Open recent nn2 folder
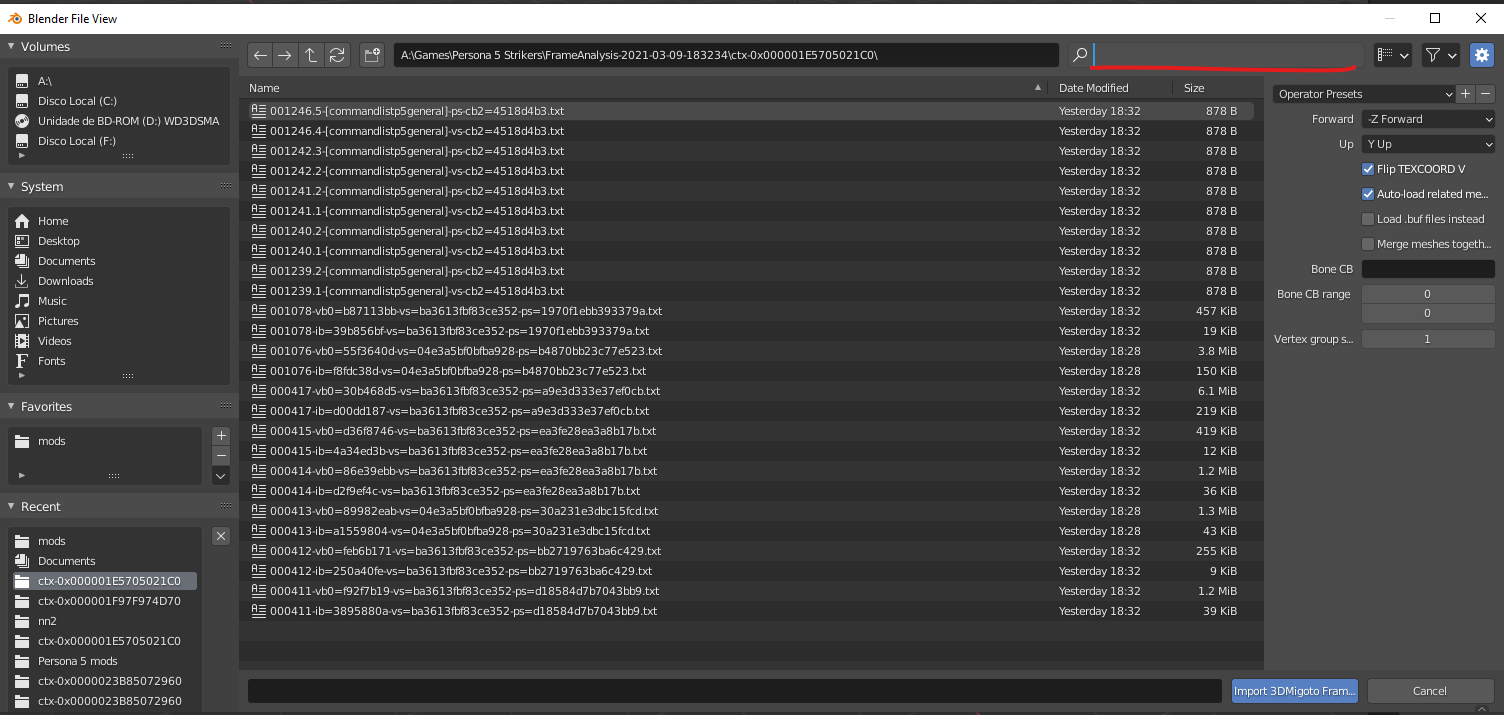Viewport: 1504px width, 715px height. click(105, 621)
